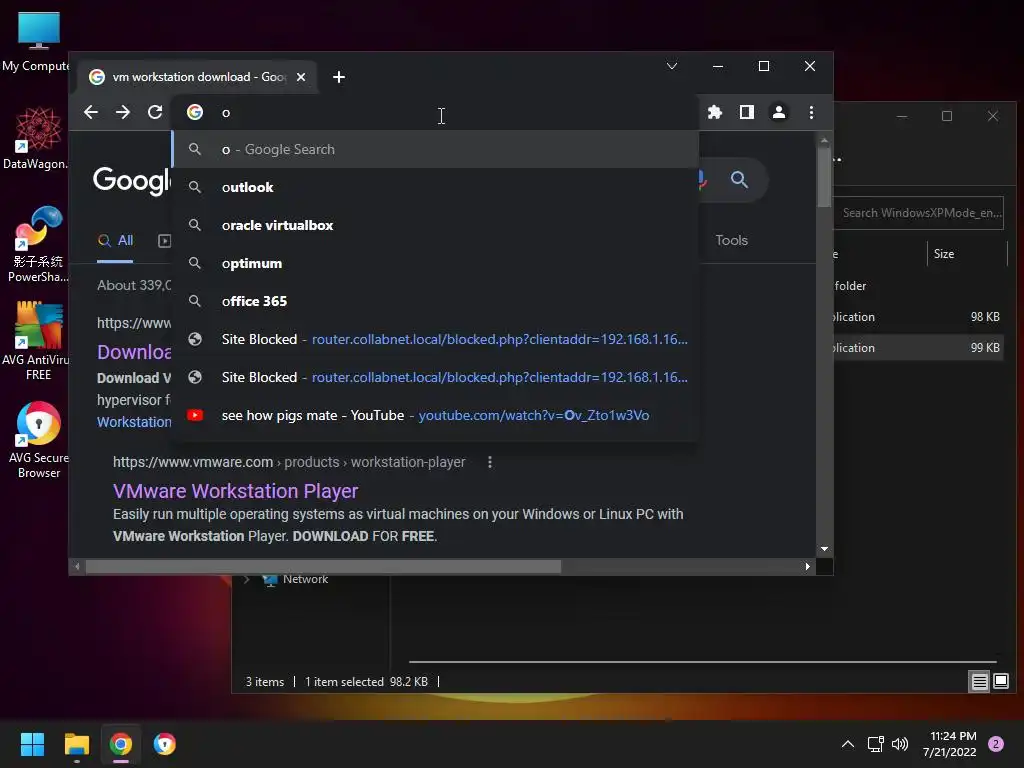Click the scroll down arrow in Chrome

pos(824,549)
